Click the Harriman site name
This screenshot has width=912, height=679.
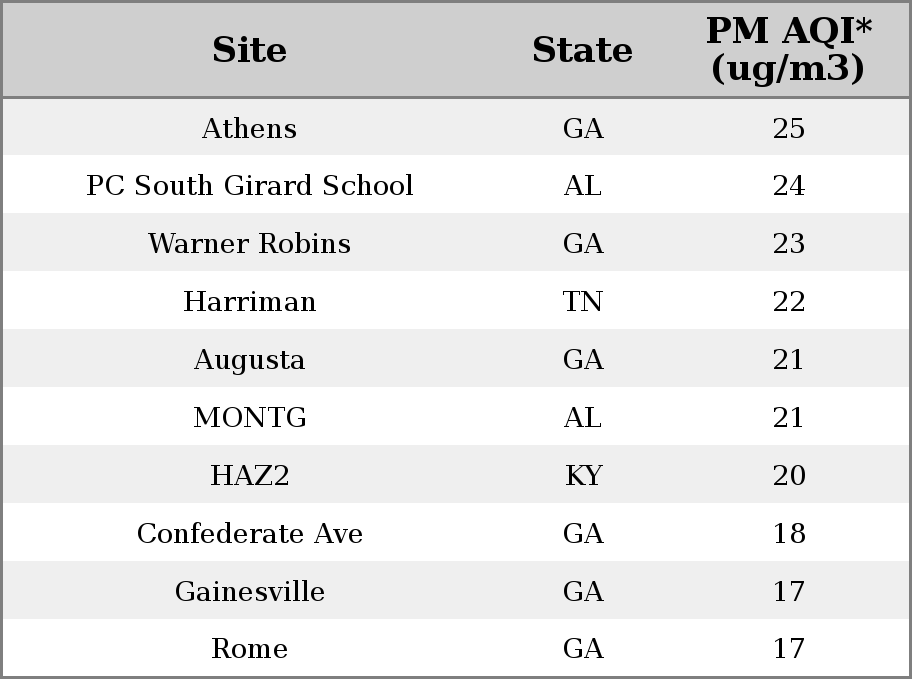(250, 301)
